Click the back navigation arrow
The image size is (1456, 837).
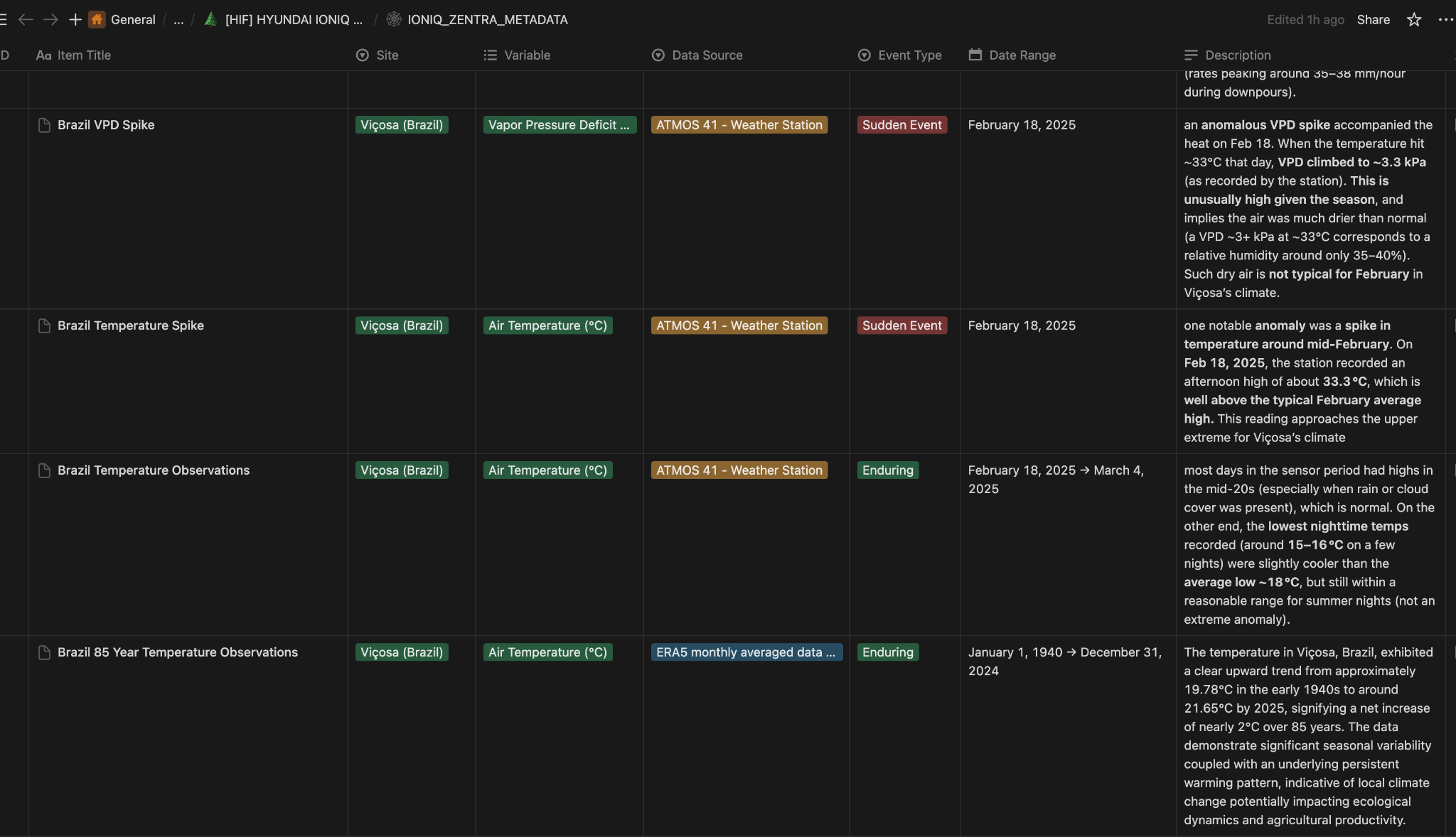[26, 20]
